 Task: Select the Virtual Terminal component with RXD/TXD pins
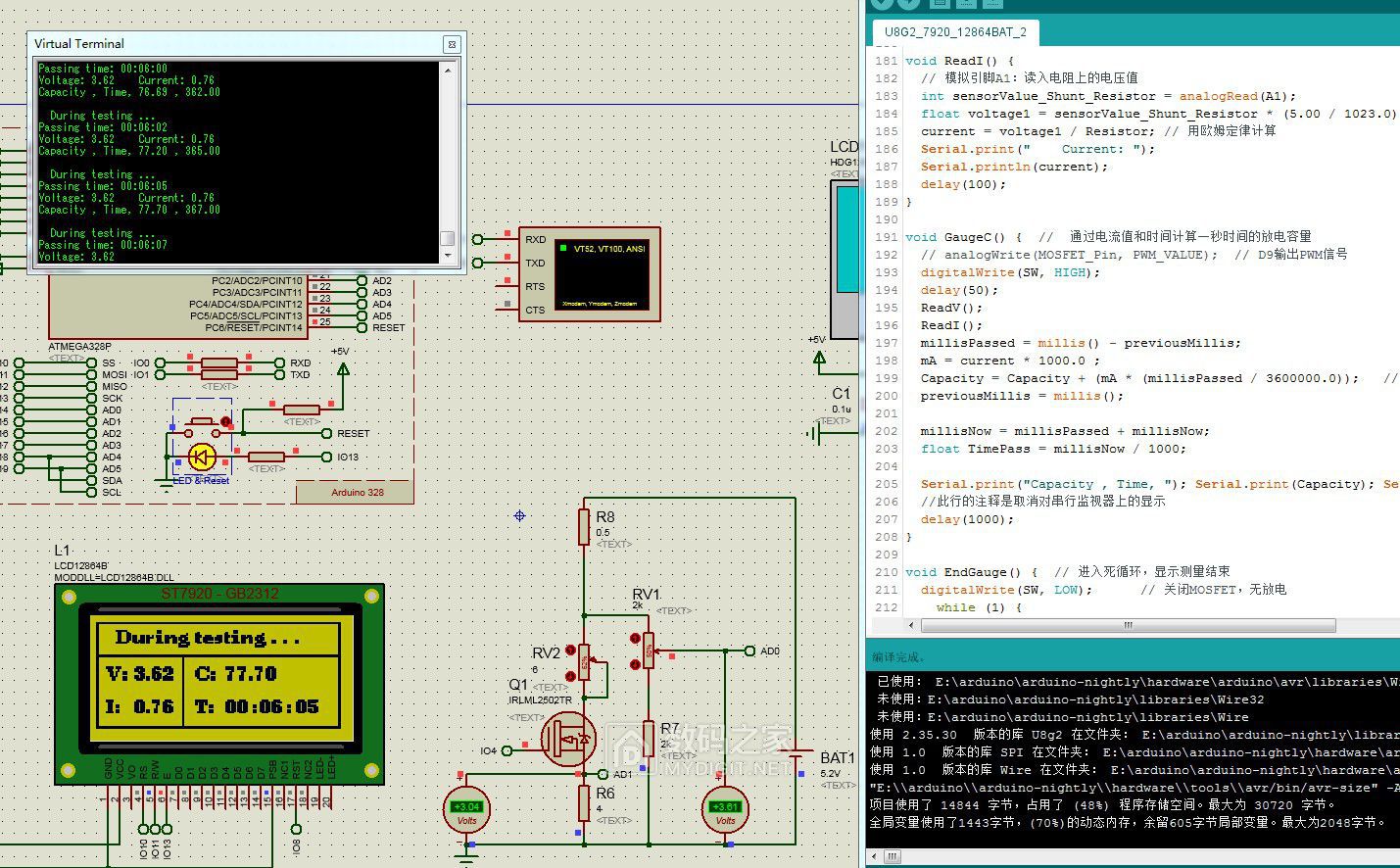590,274
